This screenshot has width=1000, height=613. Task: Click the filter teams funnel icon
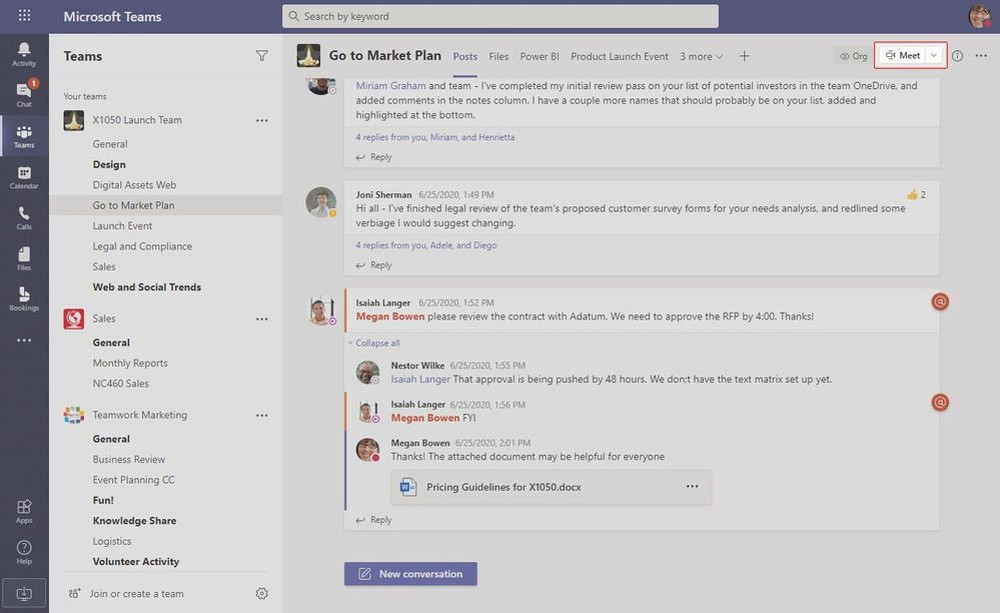261,56
